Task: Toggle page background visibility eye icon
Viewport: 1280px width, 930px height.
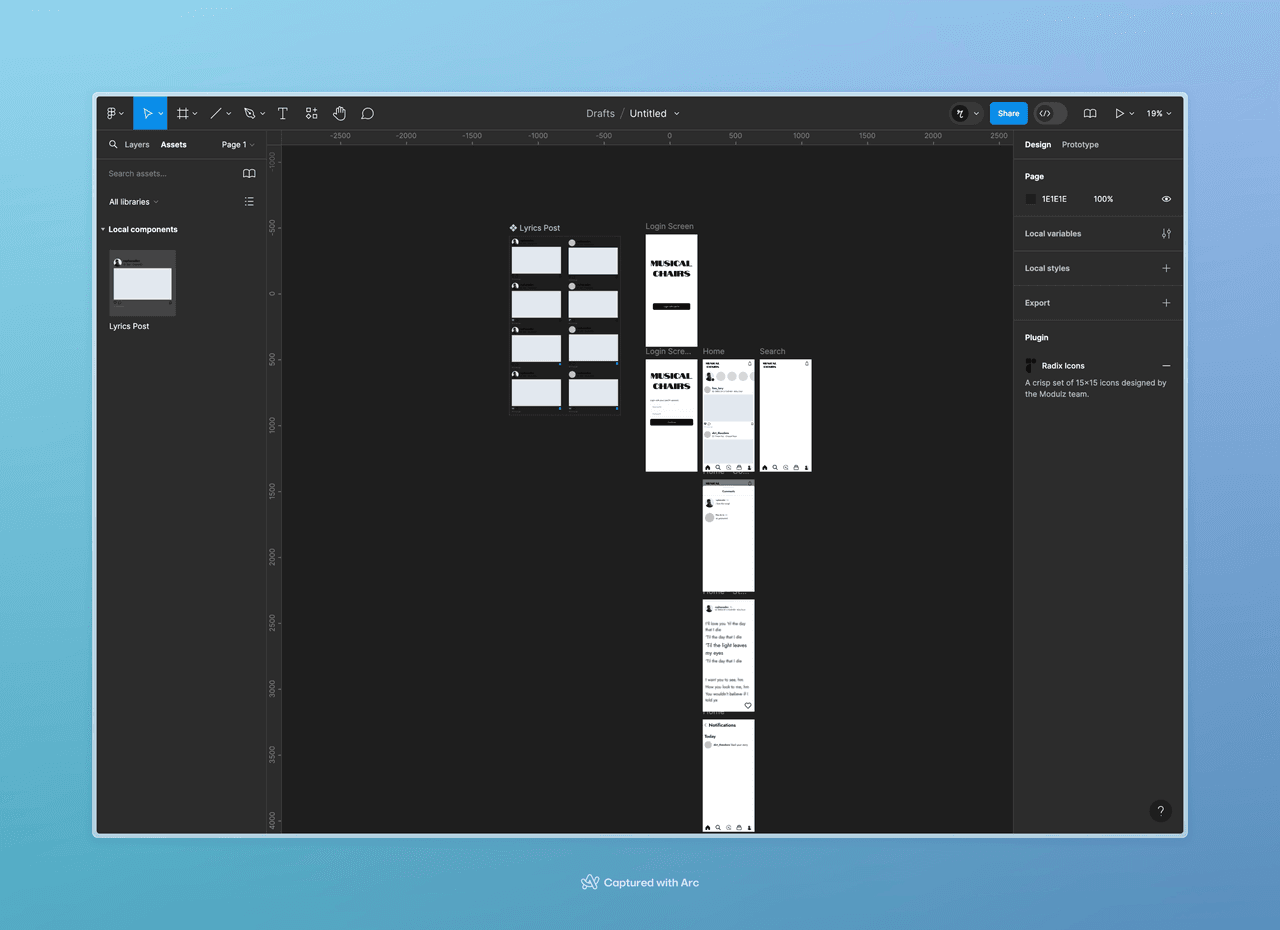Action: pyautogui.click(x=1166, y=199)
